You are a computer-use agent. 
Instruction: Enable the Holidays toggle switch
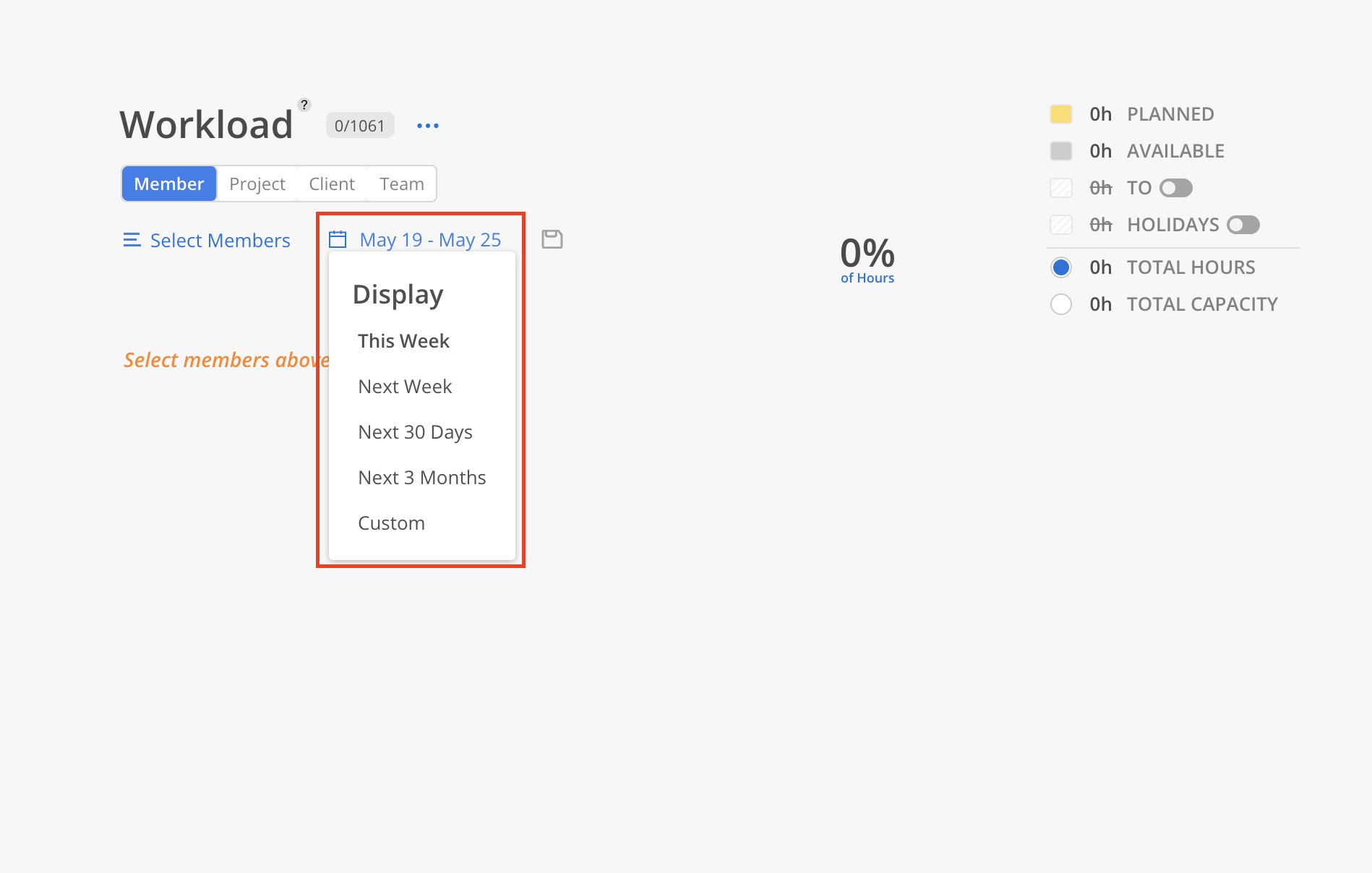click(1243, 225)
